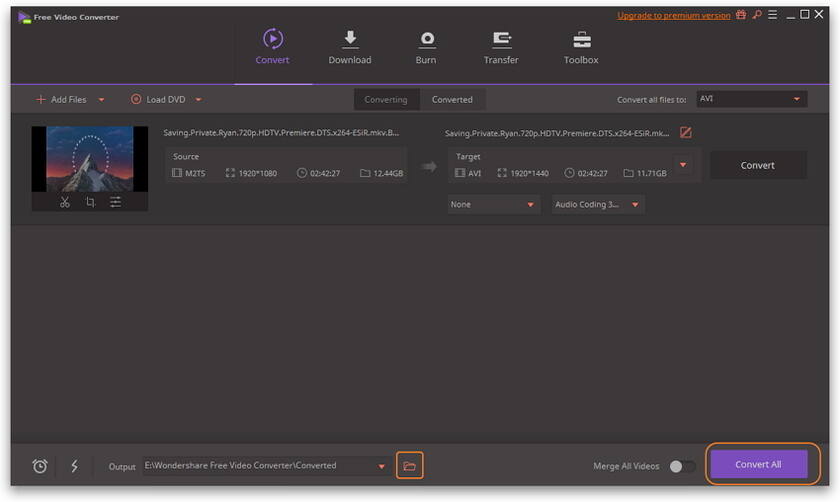The height and width of the screenshot is (502, 840).
Task: Click the Convert button for the Saving Private Ryan file
Action: 758,166
